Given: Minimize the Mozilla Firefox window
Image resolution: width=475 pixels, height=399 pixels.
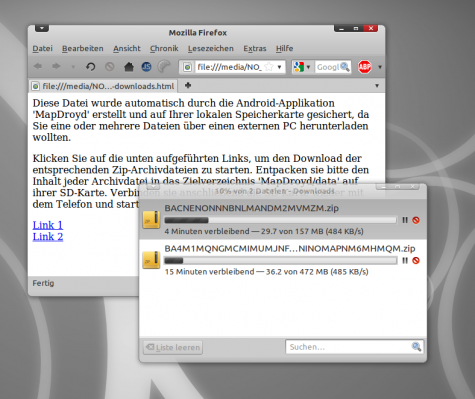Looking at the screenshot, I should pos(341,29).
